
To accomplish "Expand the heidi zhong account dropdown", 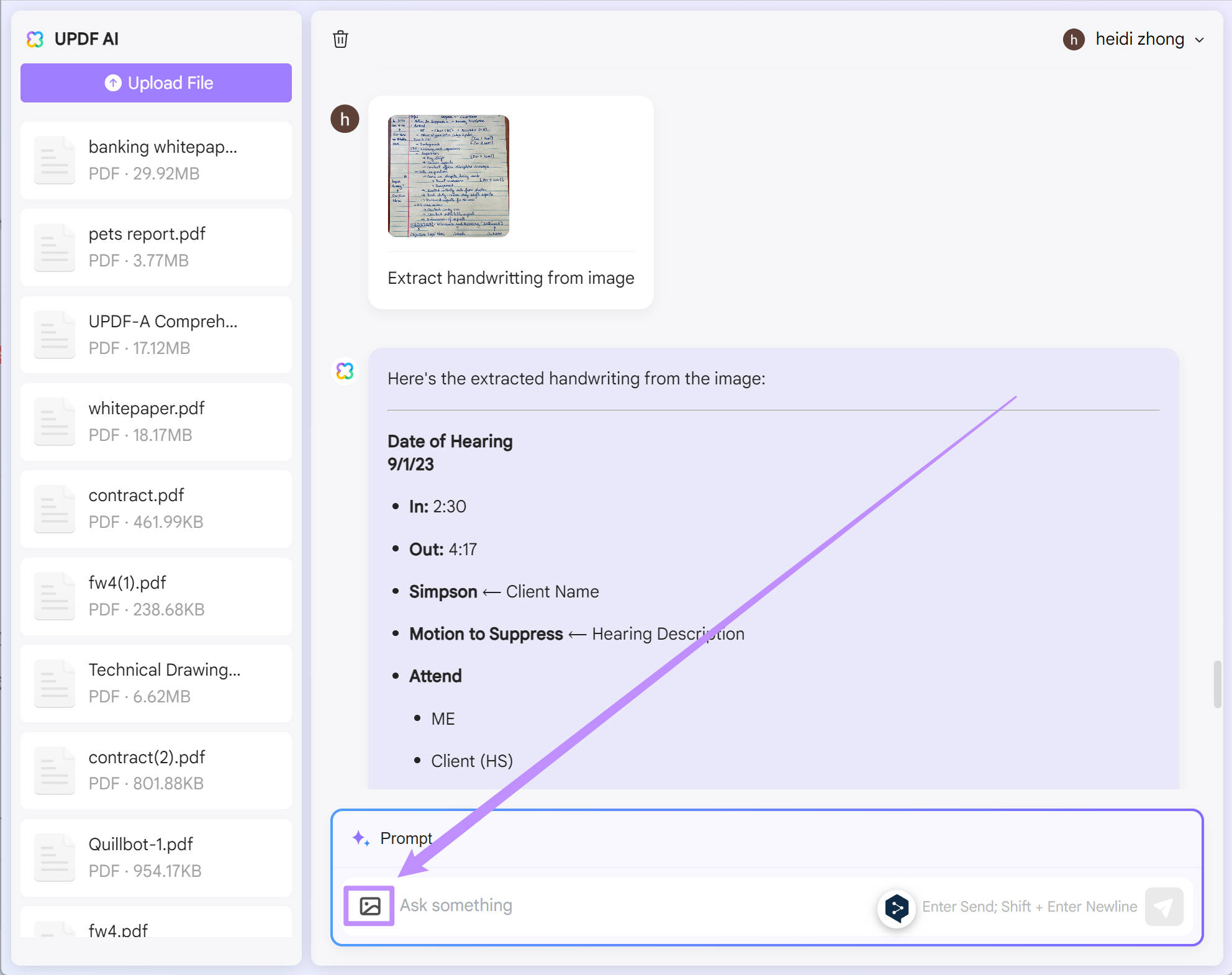I will (x=1200, y=40).
